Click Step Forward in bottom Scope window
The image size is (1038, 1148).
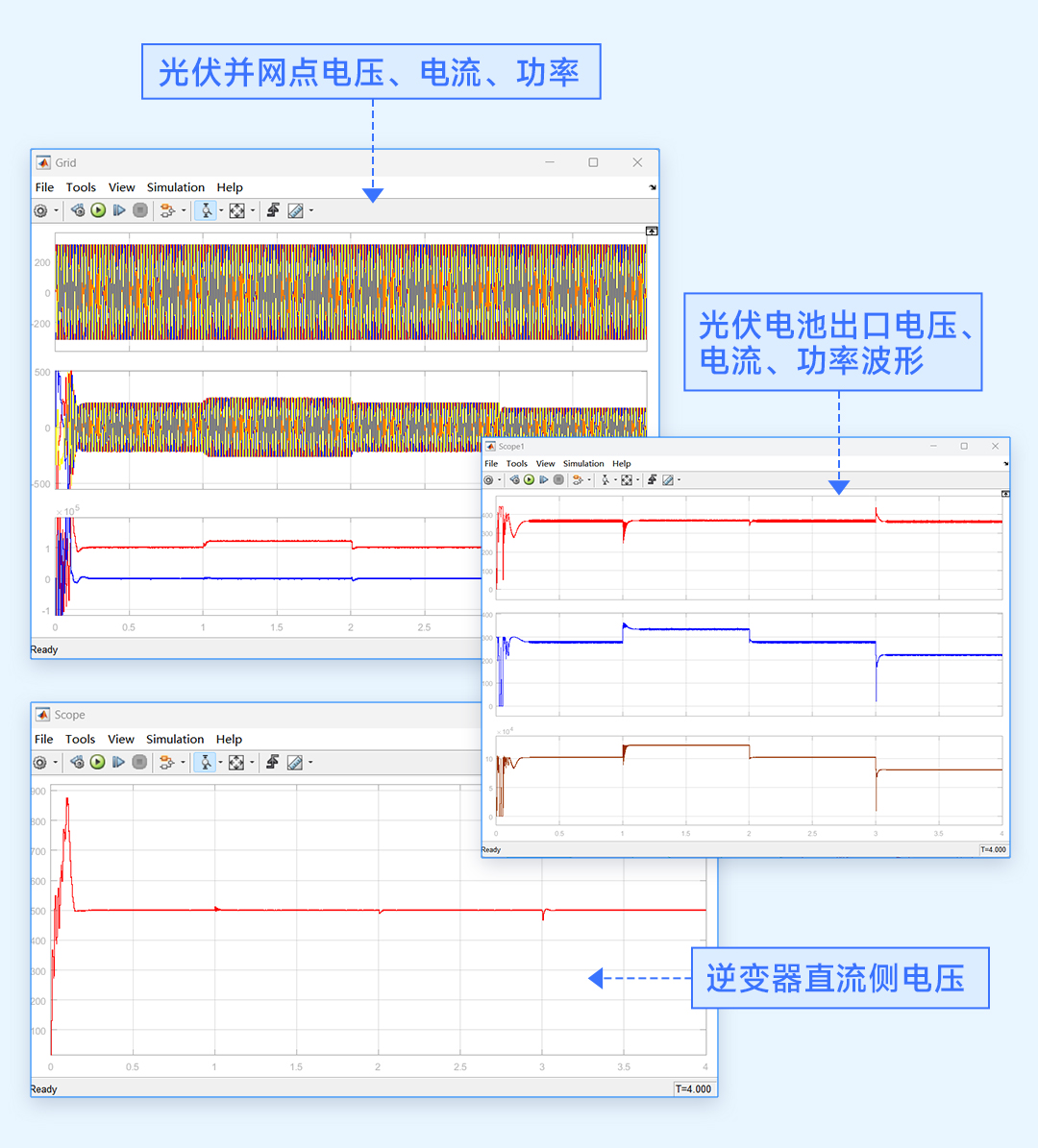pyautogui.click(x=118, y=763)
